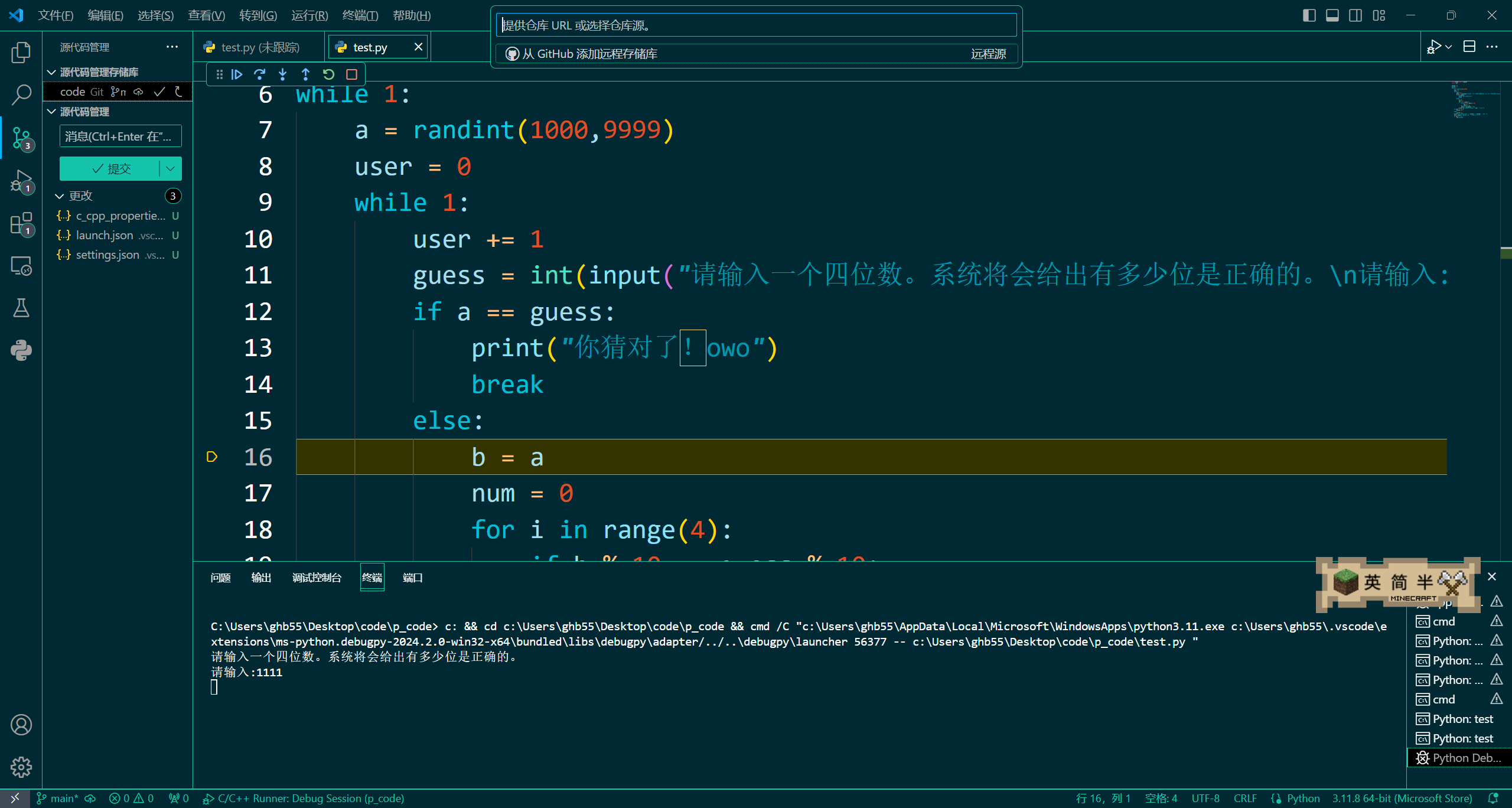Restart the debug session
The height and width of the screenshot is (808, 1512).
point(329,74)
